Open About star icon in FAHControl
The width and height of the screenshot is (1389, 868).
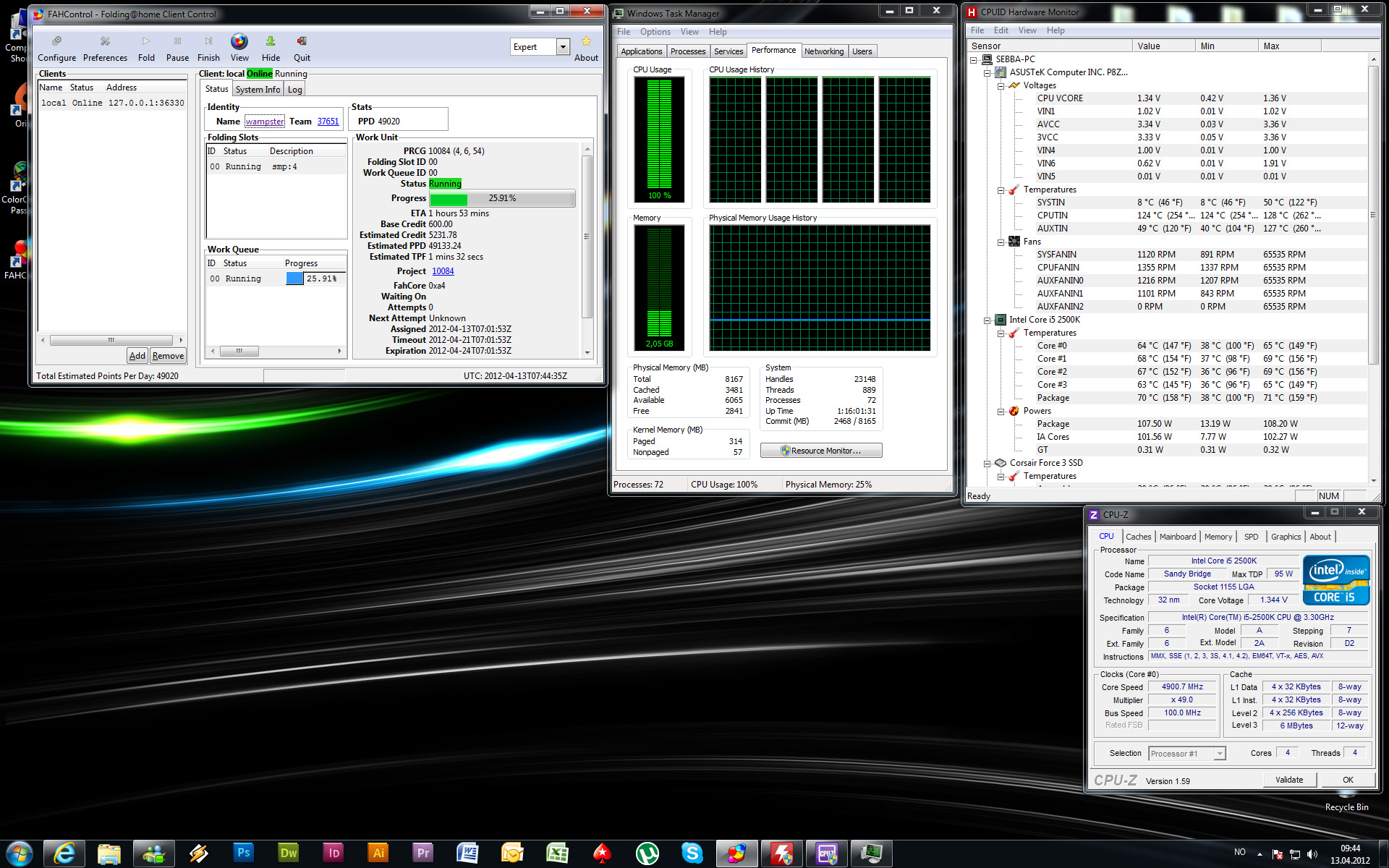coord(586,48)
